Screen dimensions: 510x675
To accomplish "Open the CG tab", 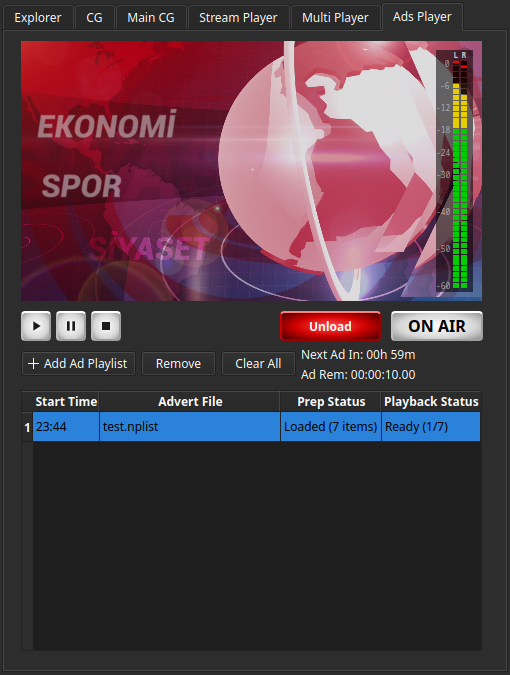I will point(94,18).
